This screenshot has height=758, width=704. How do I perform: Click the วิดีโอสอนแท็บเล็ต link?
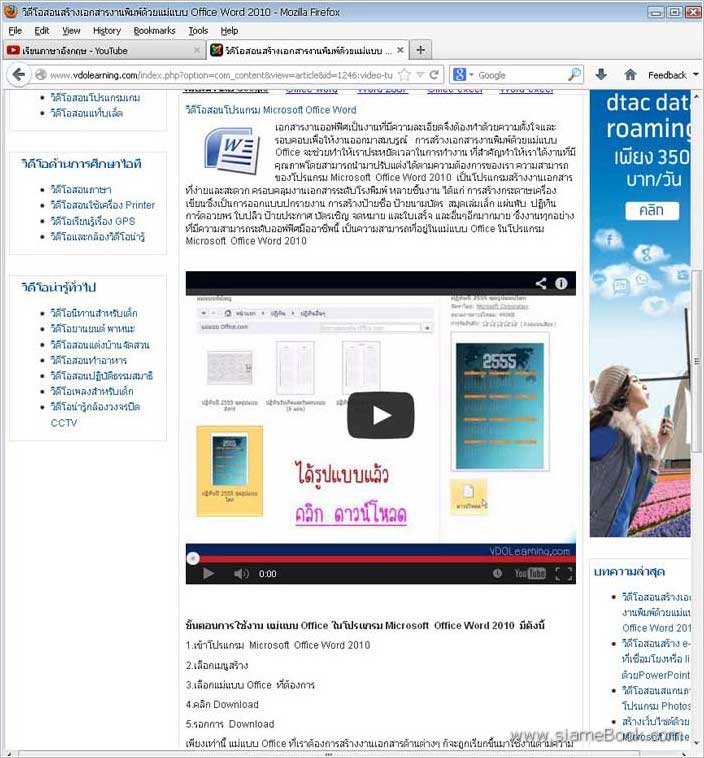(87, 113)
